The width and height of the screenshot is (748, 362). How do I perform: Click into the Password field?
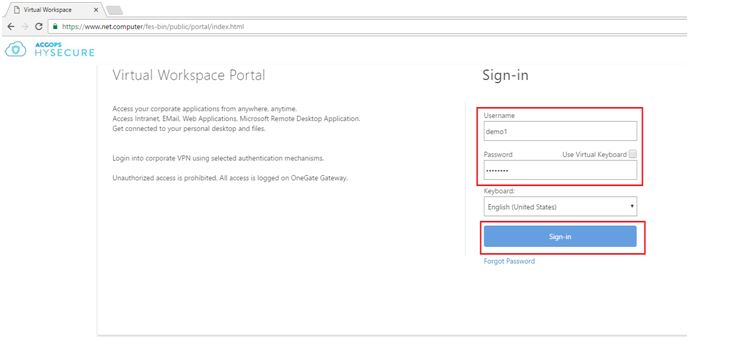click(x=560, y=170)
